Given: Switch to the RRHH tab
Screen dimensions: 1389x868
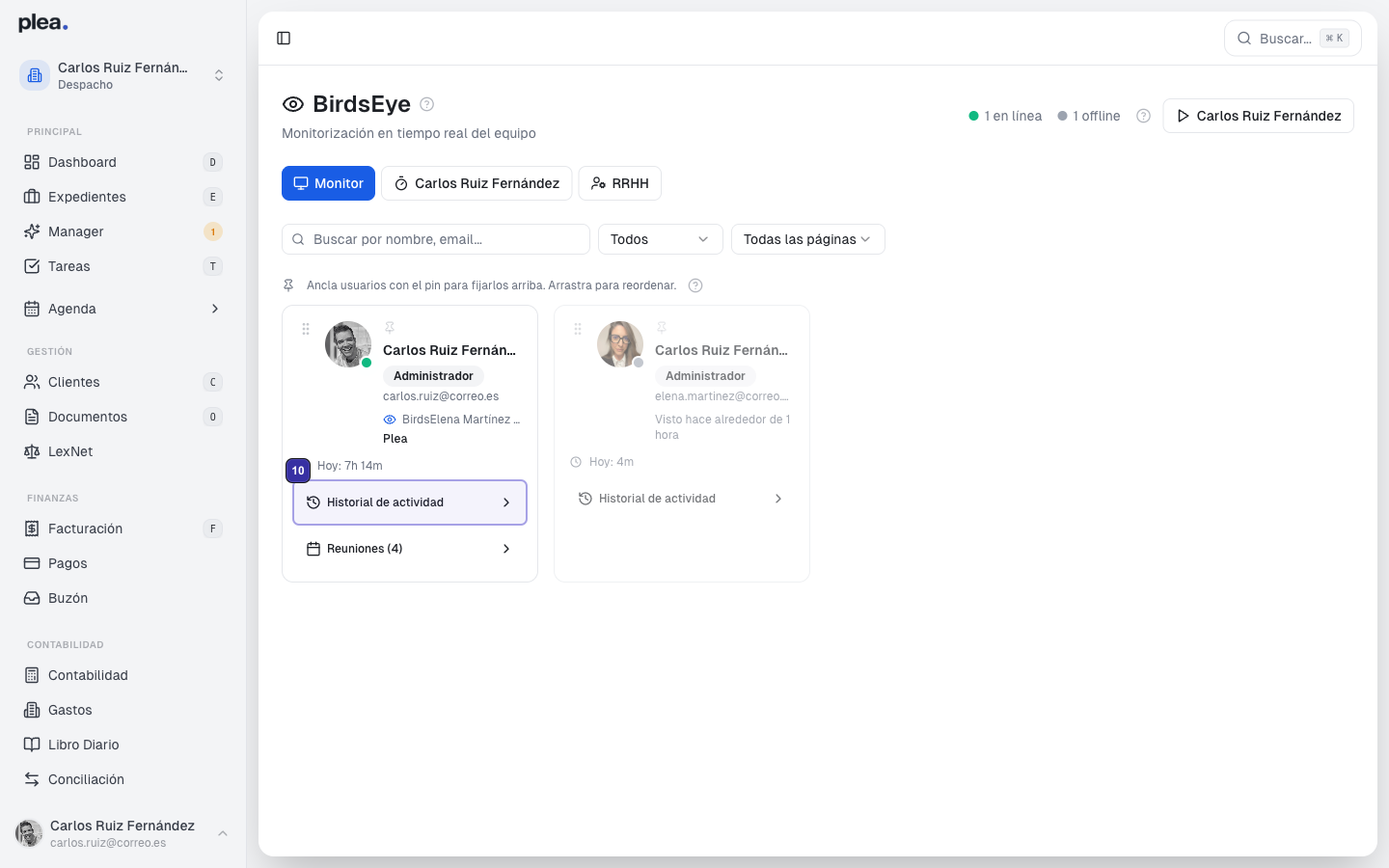Looking at the screenshot, I should 619,183.
